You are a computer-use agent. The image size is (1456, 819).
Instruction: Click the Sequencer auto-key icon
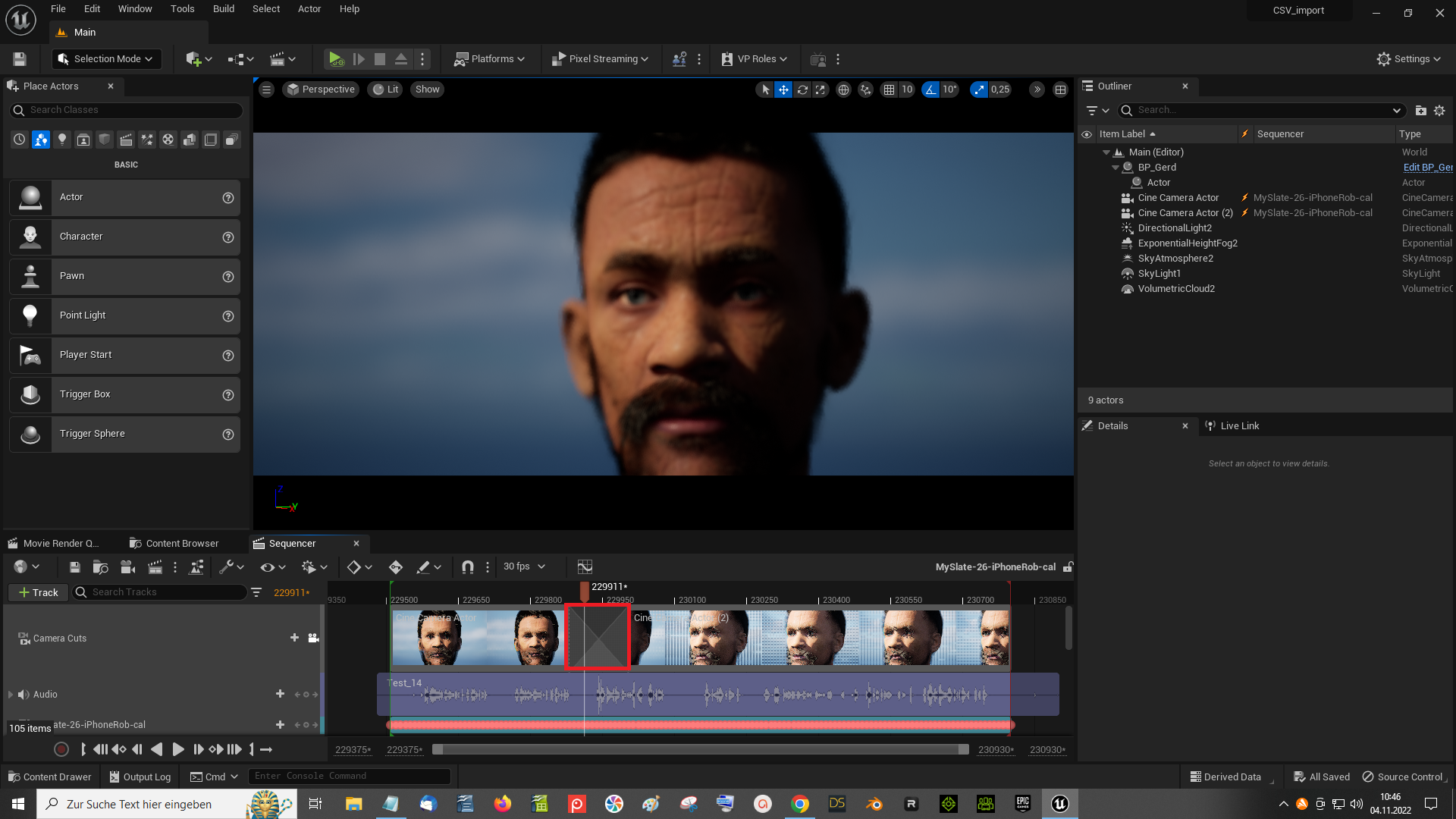coord(395,567)
